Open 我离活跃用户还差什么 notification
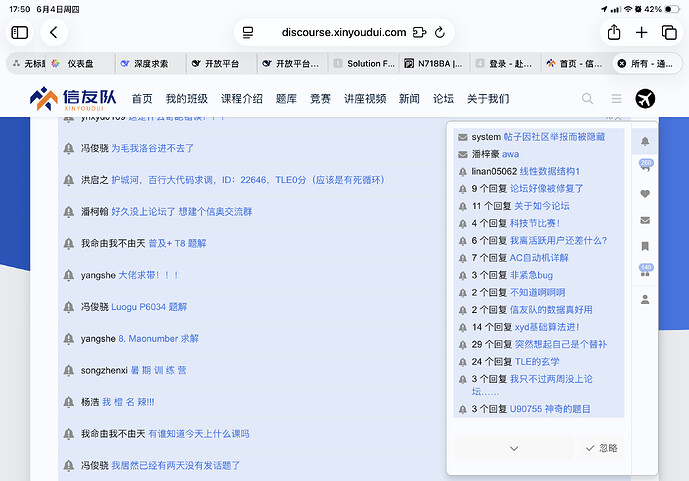This screenshot has height=481, width=689. point(539,241)
